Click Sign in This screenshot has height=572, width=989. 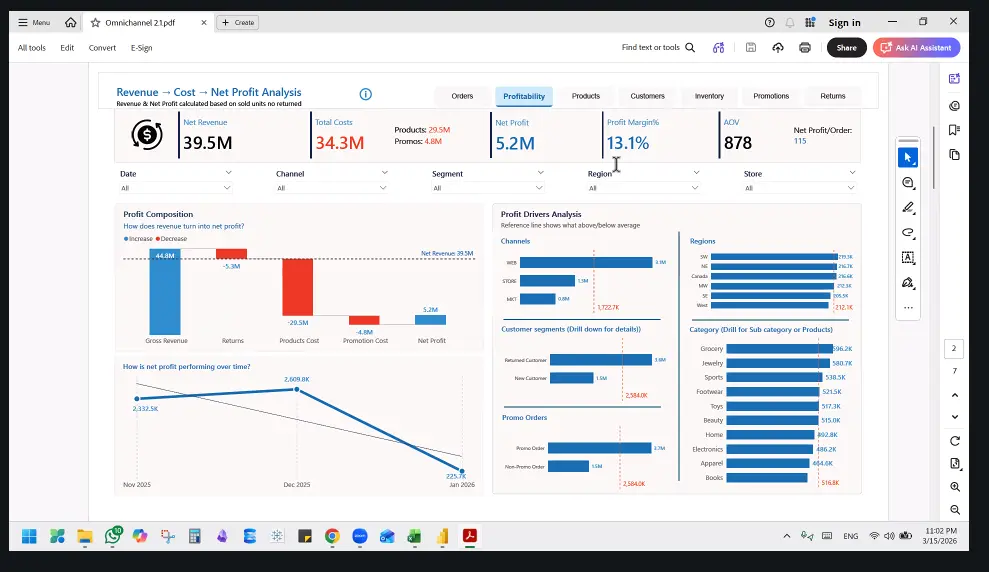click(845, 23)
